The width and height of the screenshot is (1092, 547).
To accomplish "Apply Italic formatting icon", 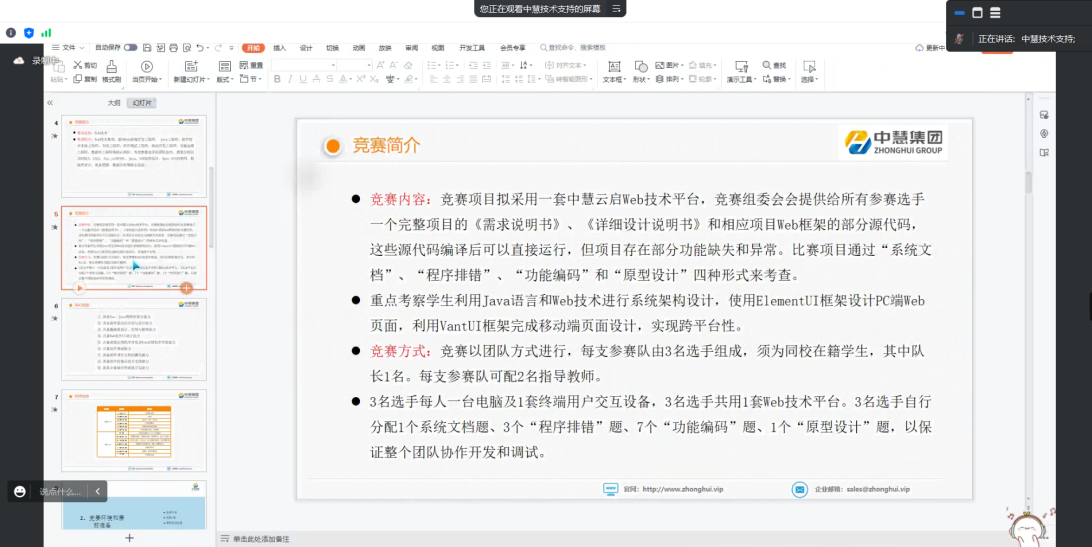I will [x=290, y=79].
